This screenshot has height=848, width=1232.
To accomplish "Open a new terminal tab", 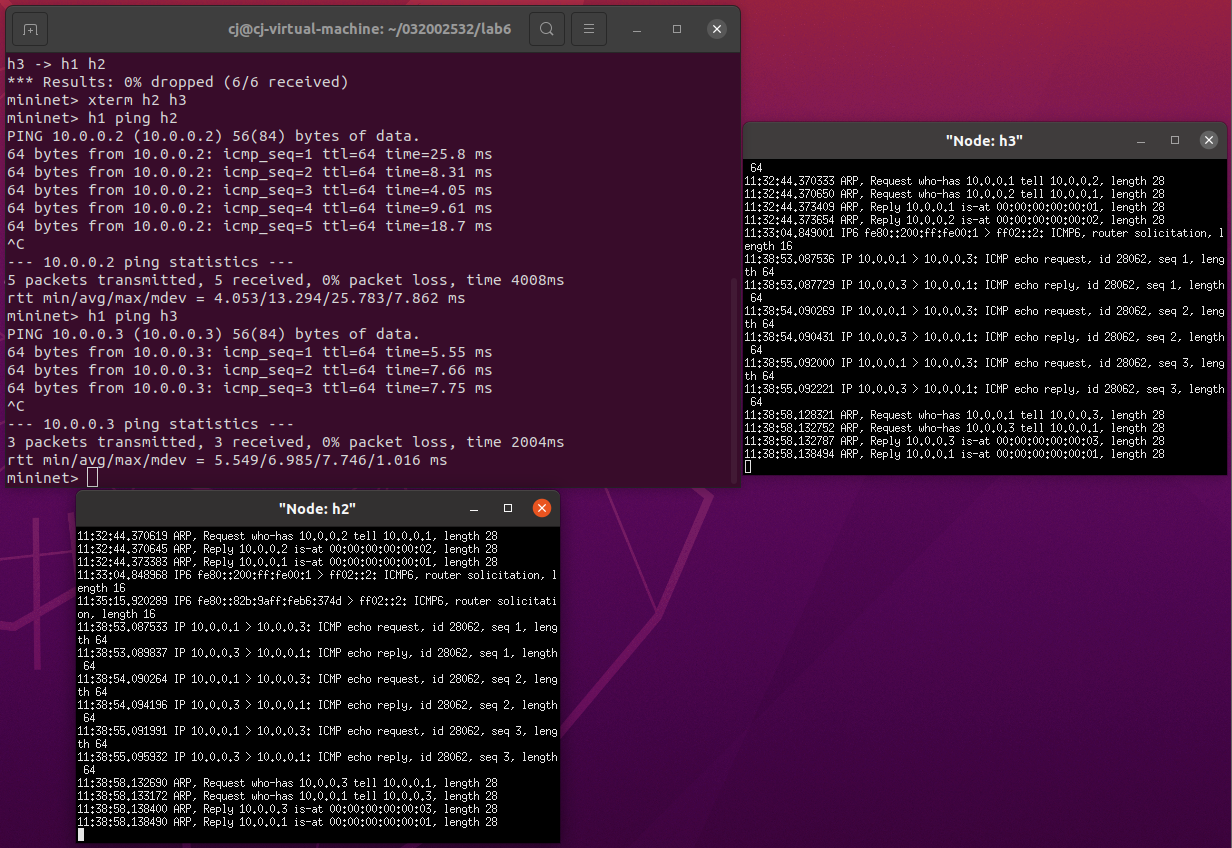I will pyautogui.click(x=30, y=29).
